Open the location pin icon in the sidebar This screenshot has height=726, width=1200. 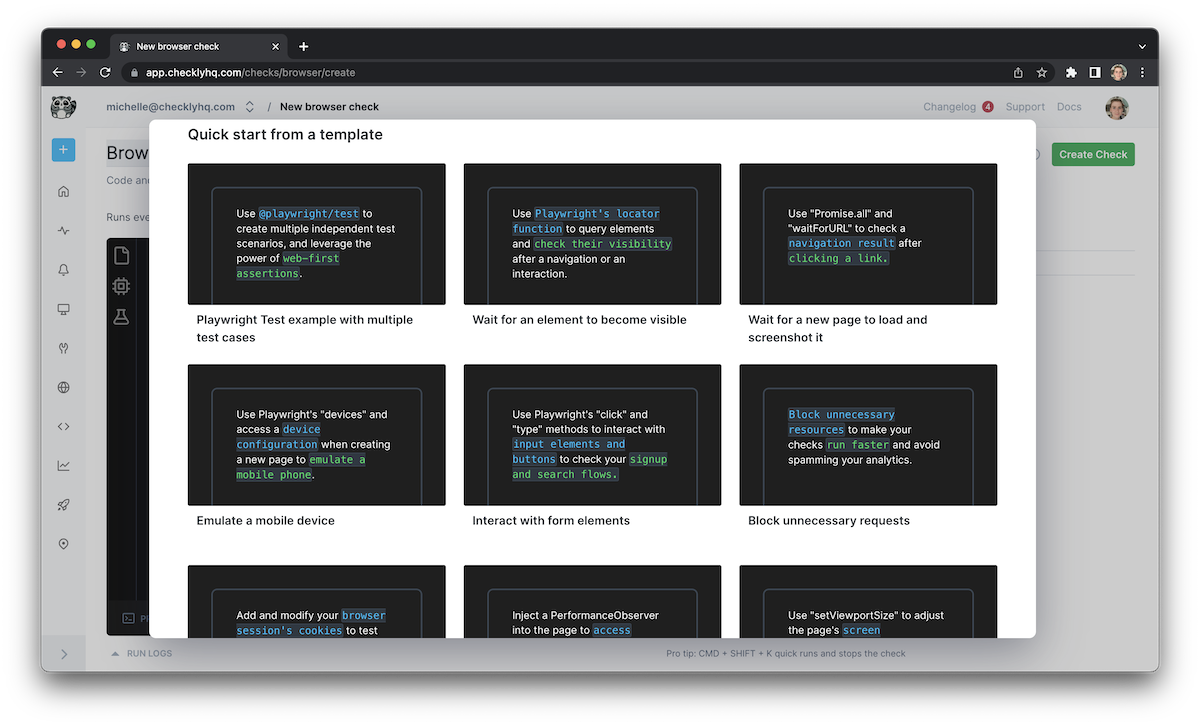tap(63, 543)
